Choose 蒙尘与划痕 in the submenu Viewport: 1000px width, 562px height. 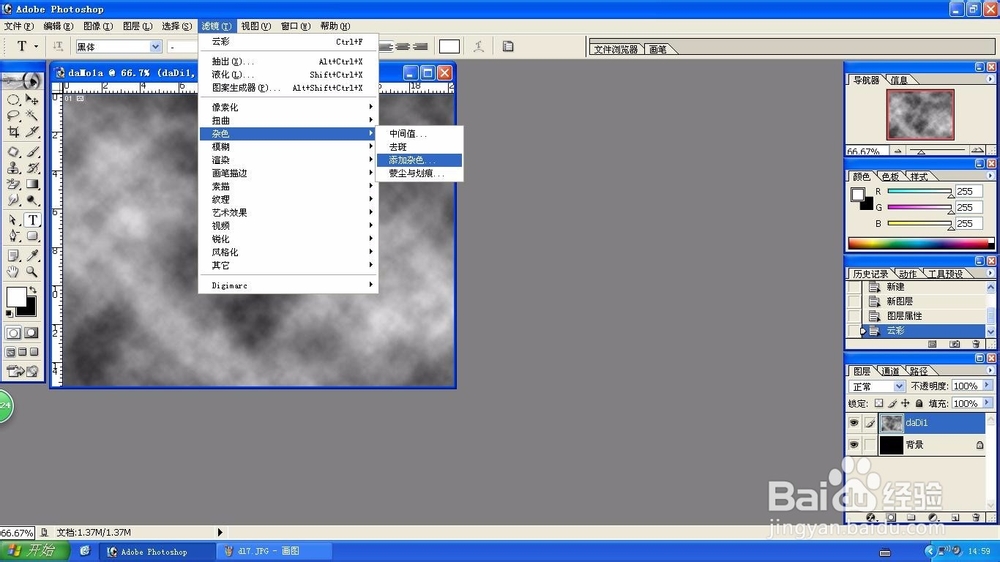(x=419, y=174)
